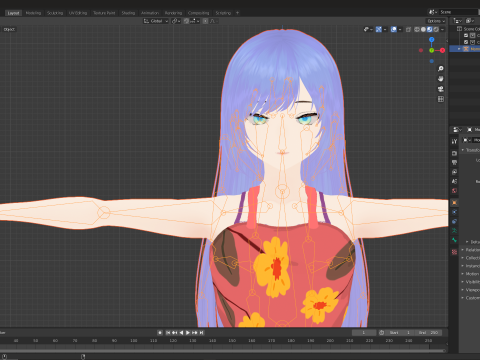Image resolution: width=480 pixels, height=360 pixels.
Task: Switch to rendered viewport shading
Action: [436, 29]
